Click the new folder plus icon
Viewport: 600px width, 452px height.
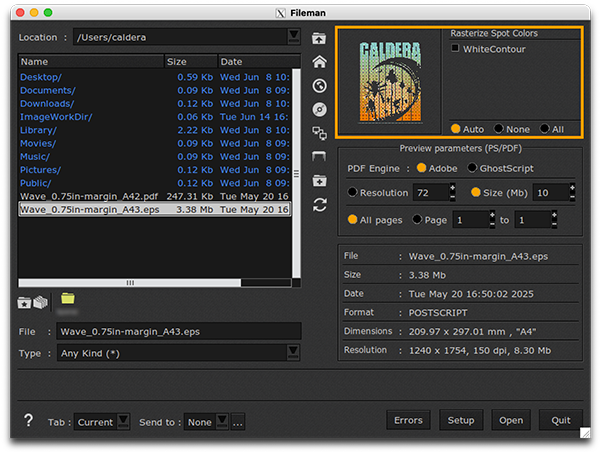[319, 181]
